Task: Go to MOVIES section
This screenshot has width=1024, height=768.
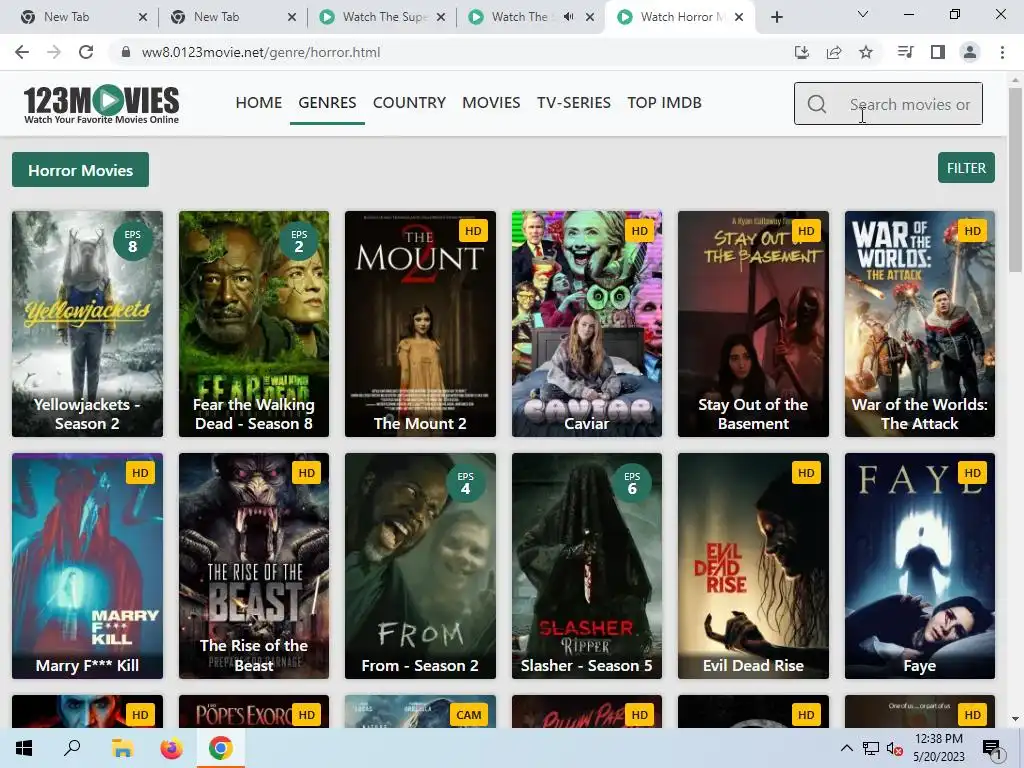Action: click(x=491, y=103)
